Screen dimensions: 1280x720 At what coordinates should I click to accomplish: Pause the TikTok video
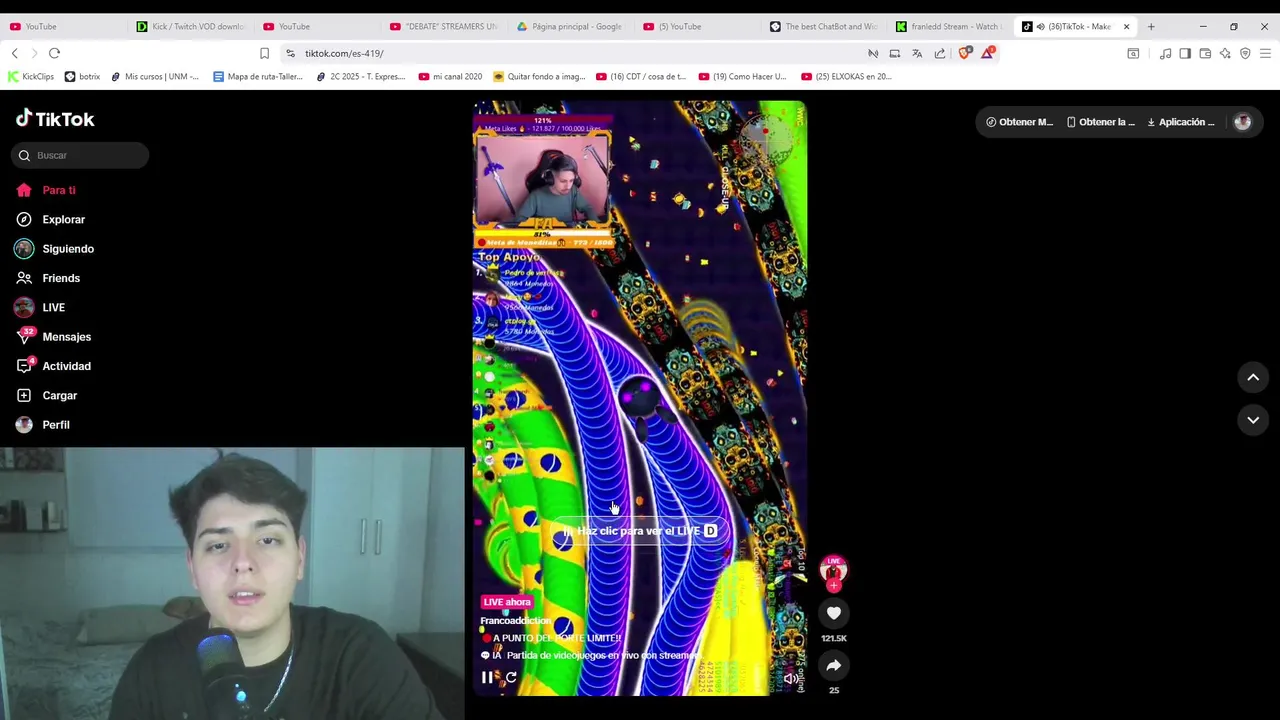tap(487, 677)
